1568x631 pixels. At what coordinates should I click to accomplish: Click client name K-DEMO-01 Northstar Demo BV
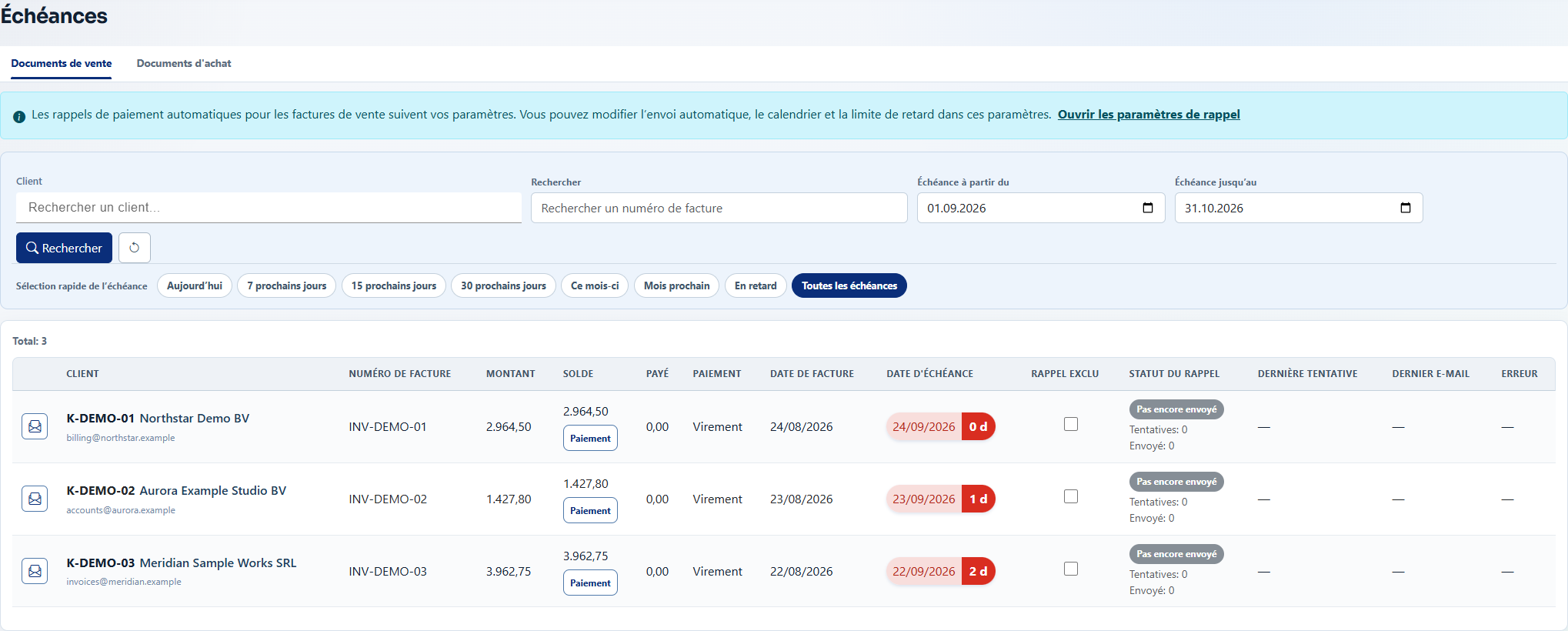158,419
